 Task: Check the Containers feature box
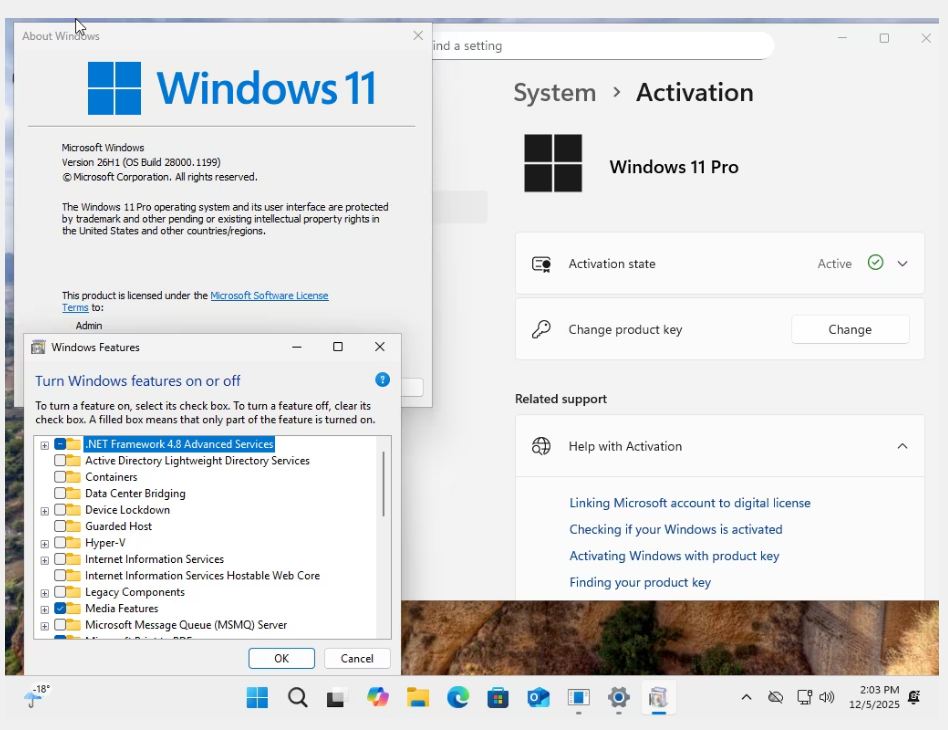[x=60, y=477]
